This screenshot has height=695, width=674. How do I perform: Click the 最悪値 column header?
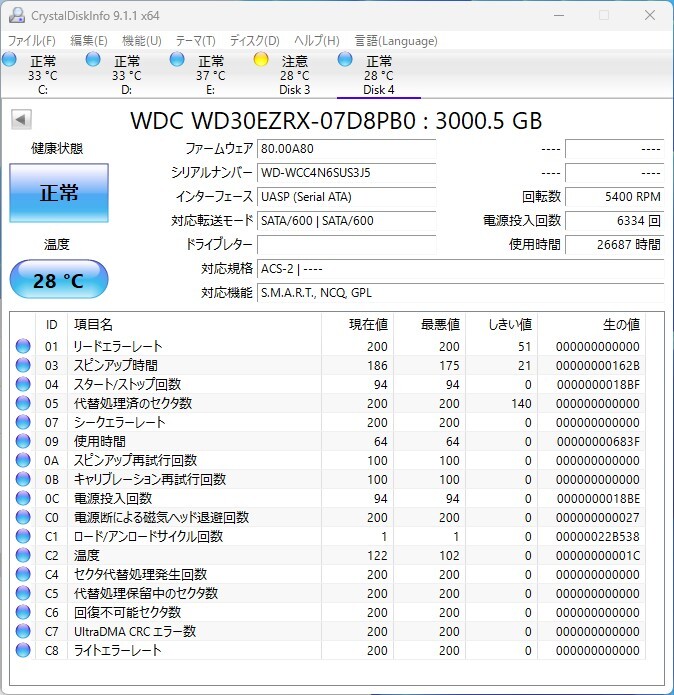(429, 324)
